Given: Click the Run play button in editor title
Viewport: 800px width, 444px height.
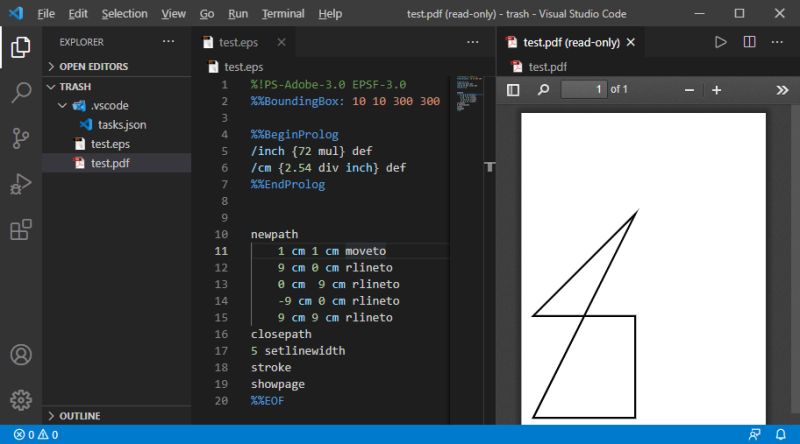Looking at the screenshot, I should tap(720, 42).
